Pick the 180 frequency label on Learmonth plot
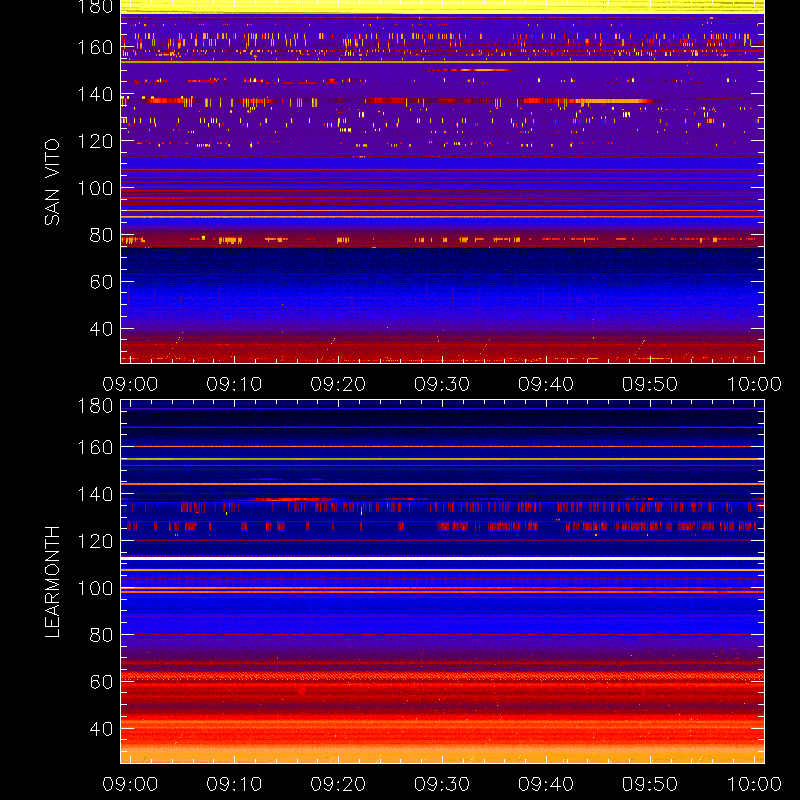800x800 pixels. pyautogui.click(x=95, y=406)
